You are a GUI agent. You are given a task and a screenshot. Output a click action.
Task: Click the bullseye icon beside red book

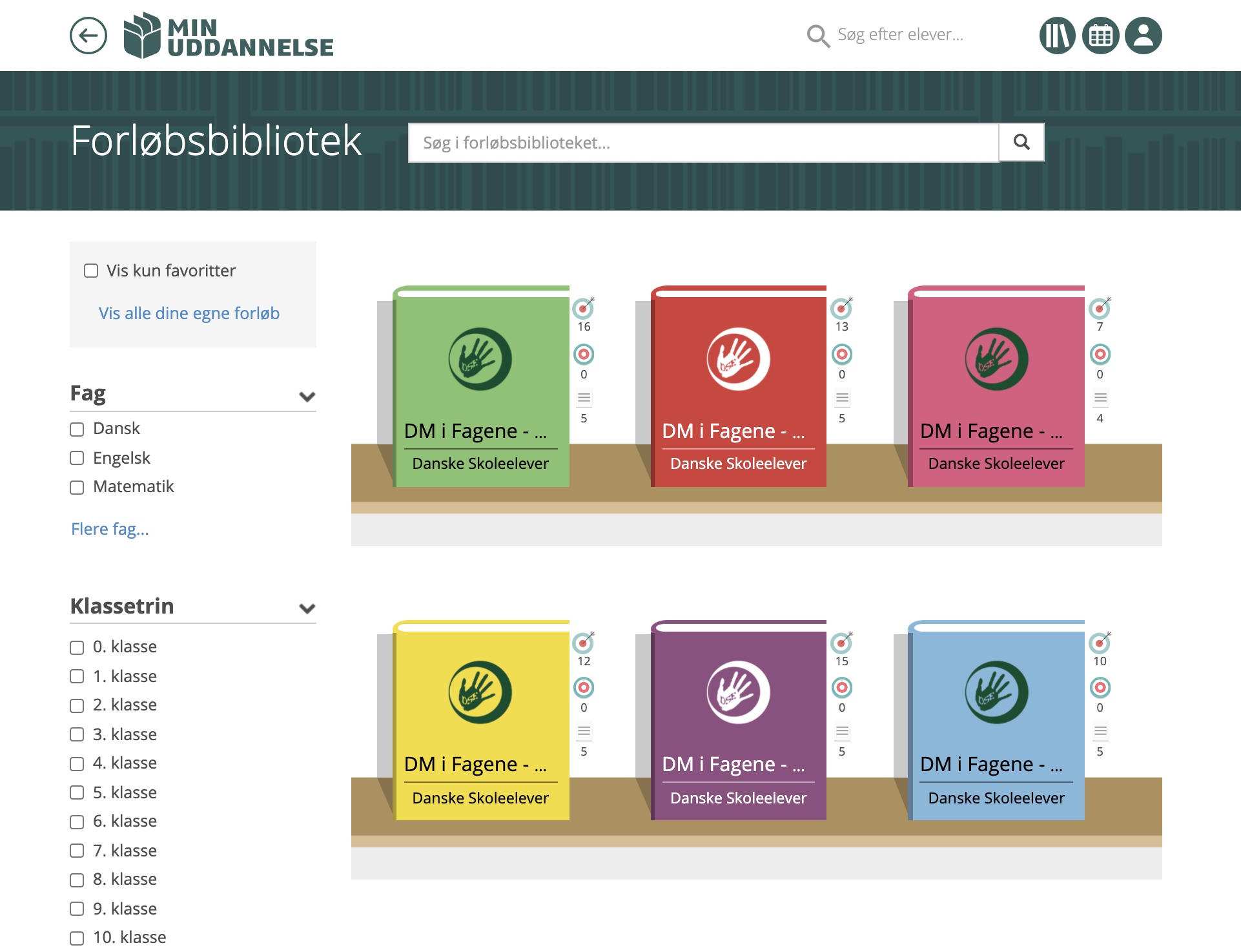tap(842, 354)
